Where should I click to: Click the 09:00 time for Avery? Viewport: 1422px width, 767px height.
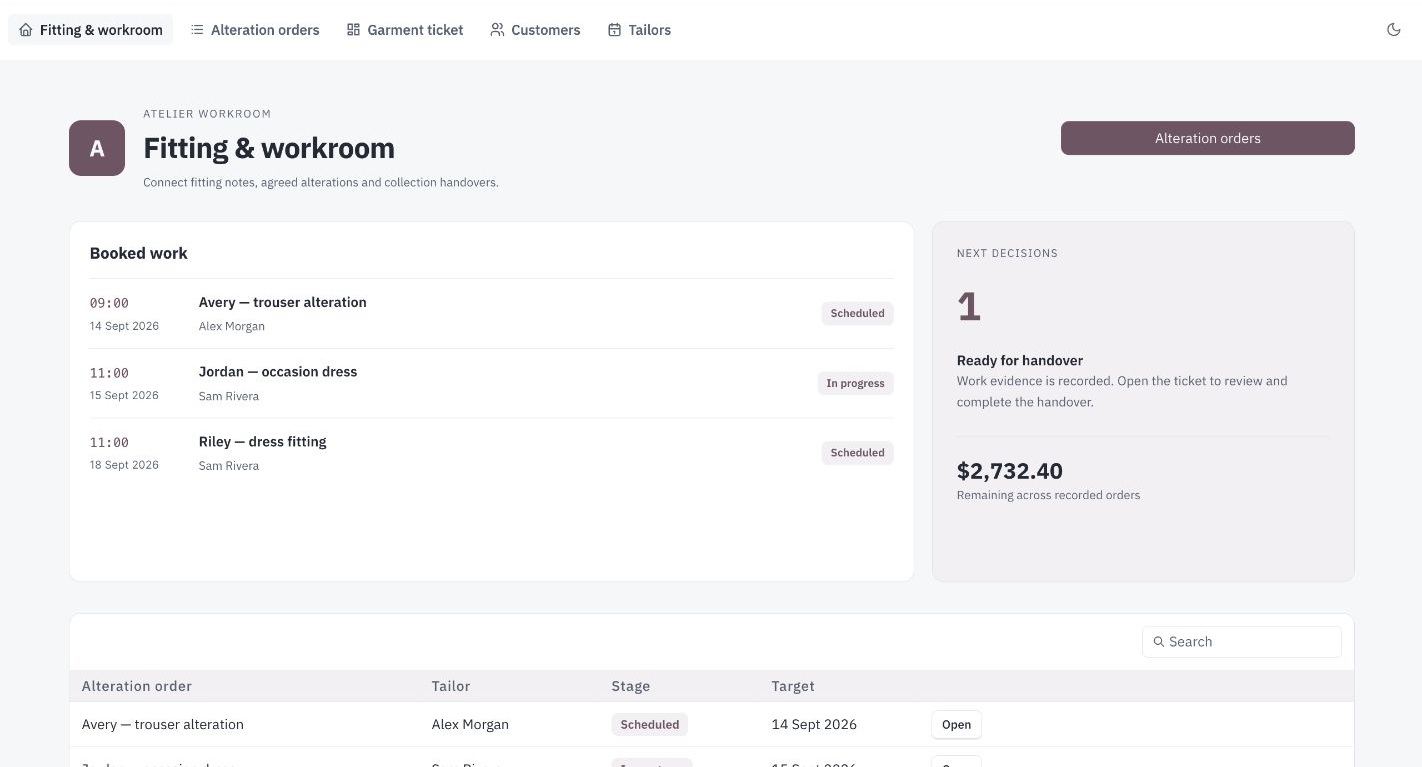point(109,303)
